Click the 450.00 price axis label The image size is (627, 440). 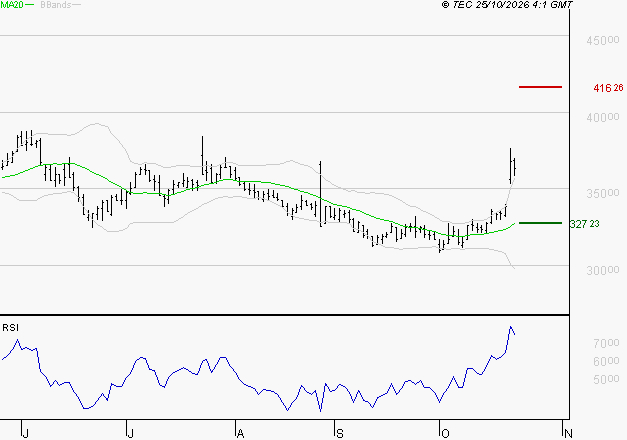pyautogui.click(x=603, y=40)
